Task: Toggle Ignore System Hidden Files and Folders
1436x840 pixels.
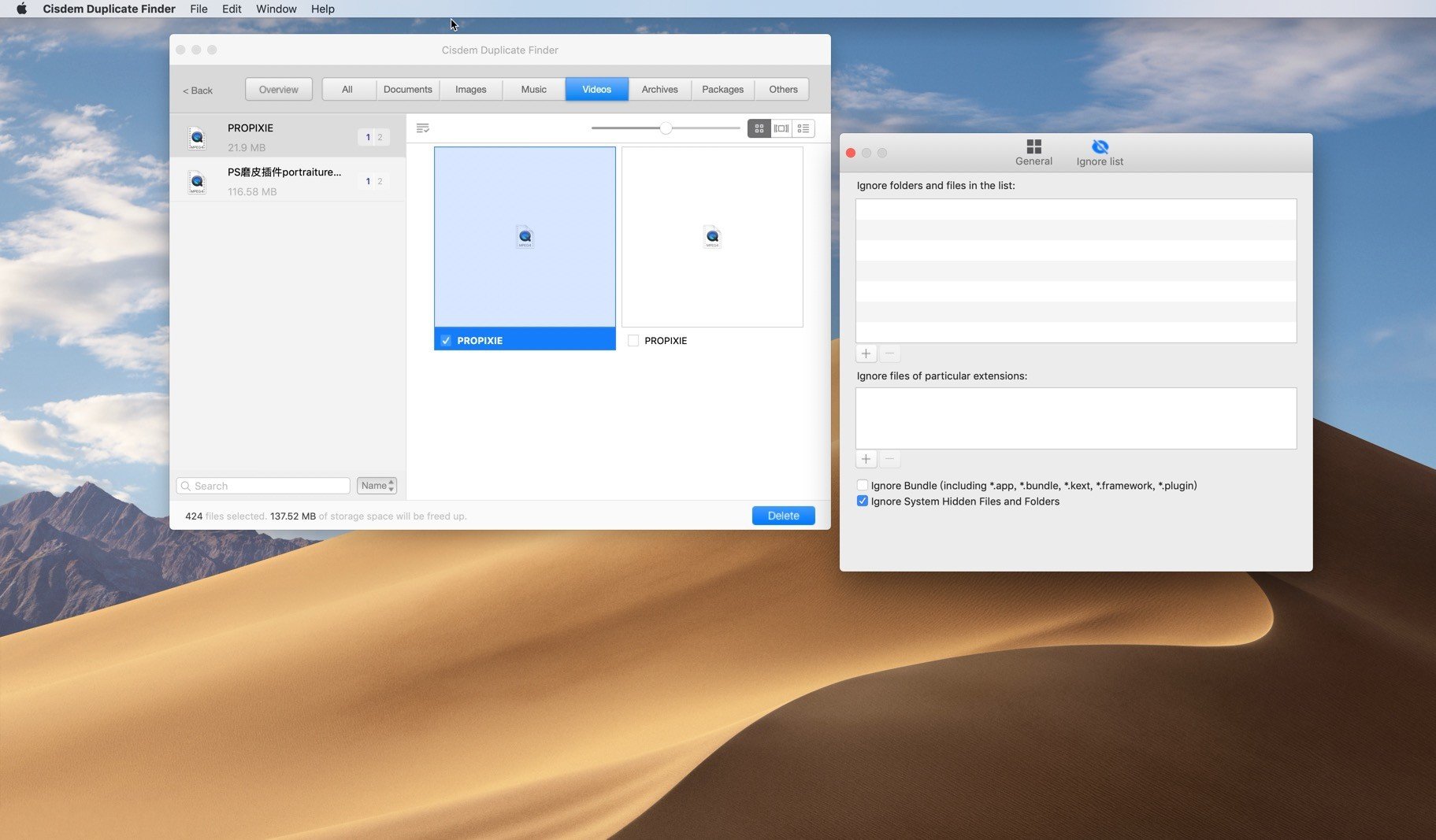Action: [x=863, y=501]
